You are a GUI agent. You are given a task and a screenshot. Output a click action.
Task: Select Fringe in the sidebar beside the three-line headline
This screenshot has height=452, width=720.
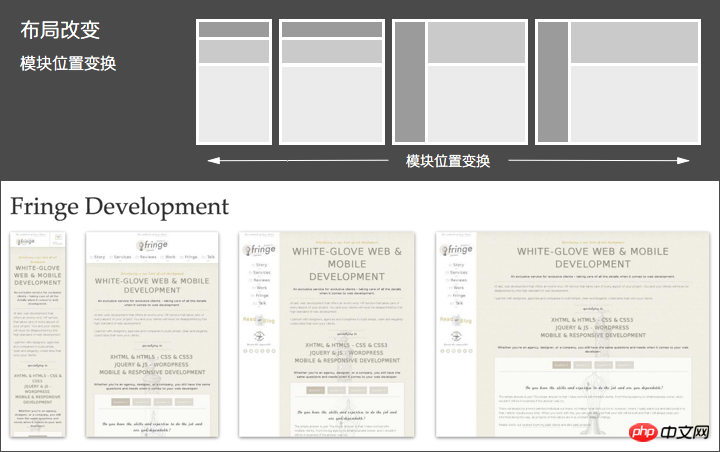(260, 296)
